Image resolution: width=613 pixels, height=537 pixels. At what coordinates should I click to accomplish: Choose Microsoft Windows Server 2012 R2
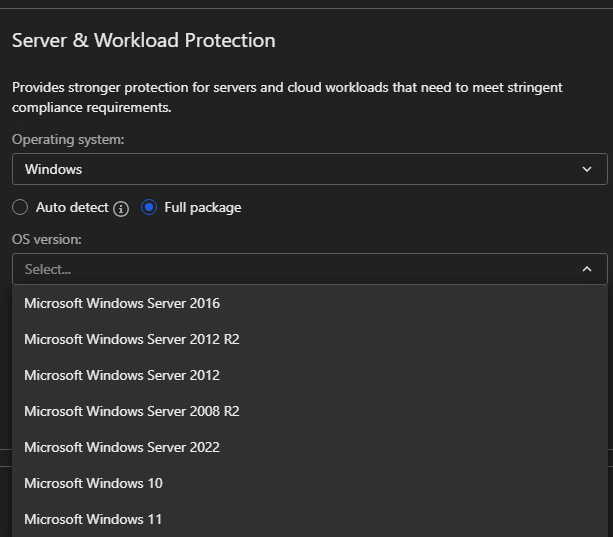coord(132,339)
